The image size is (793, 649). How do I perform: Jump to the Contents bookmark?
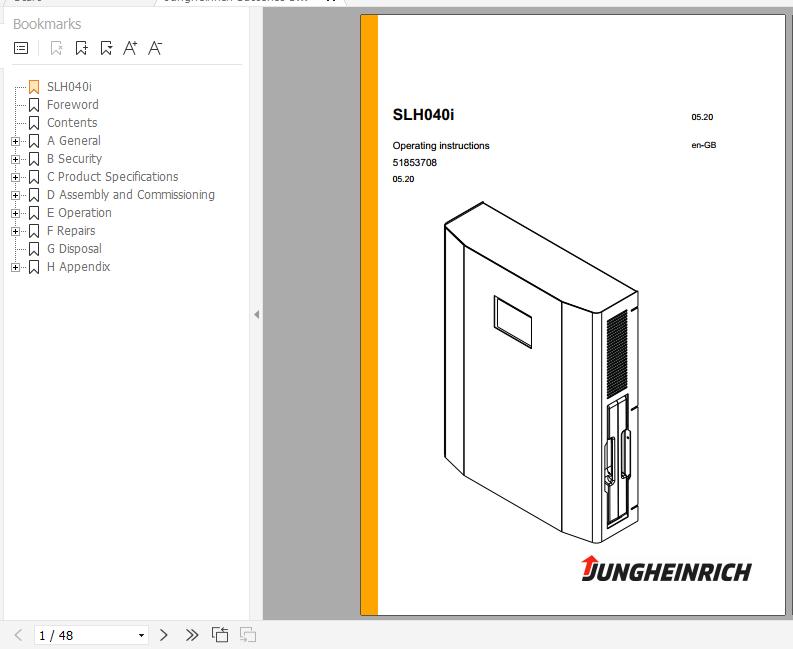72,123
